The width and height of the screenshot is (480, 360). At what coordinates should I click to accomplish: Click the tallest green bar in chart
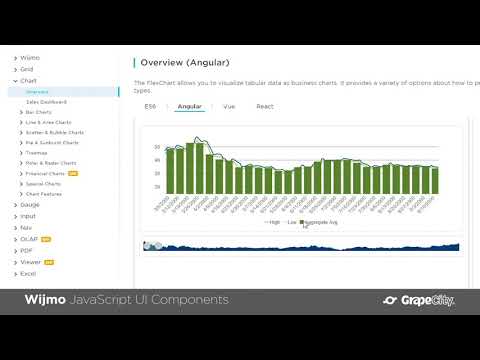point(190,168)
